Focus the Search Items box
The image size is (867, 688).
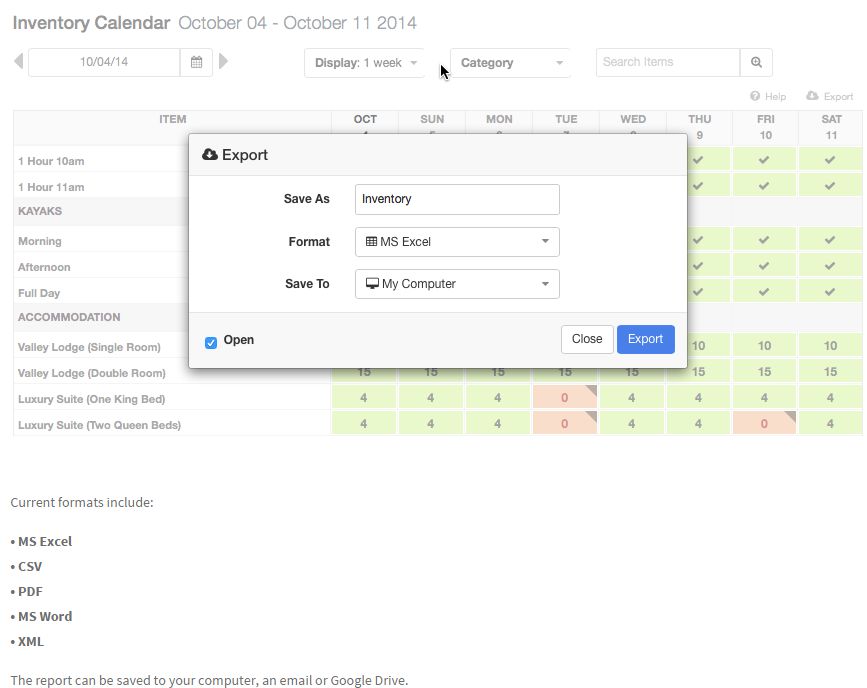point(667,62)
